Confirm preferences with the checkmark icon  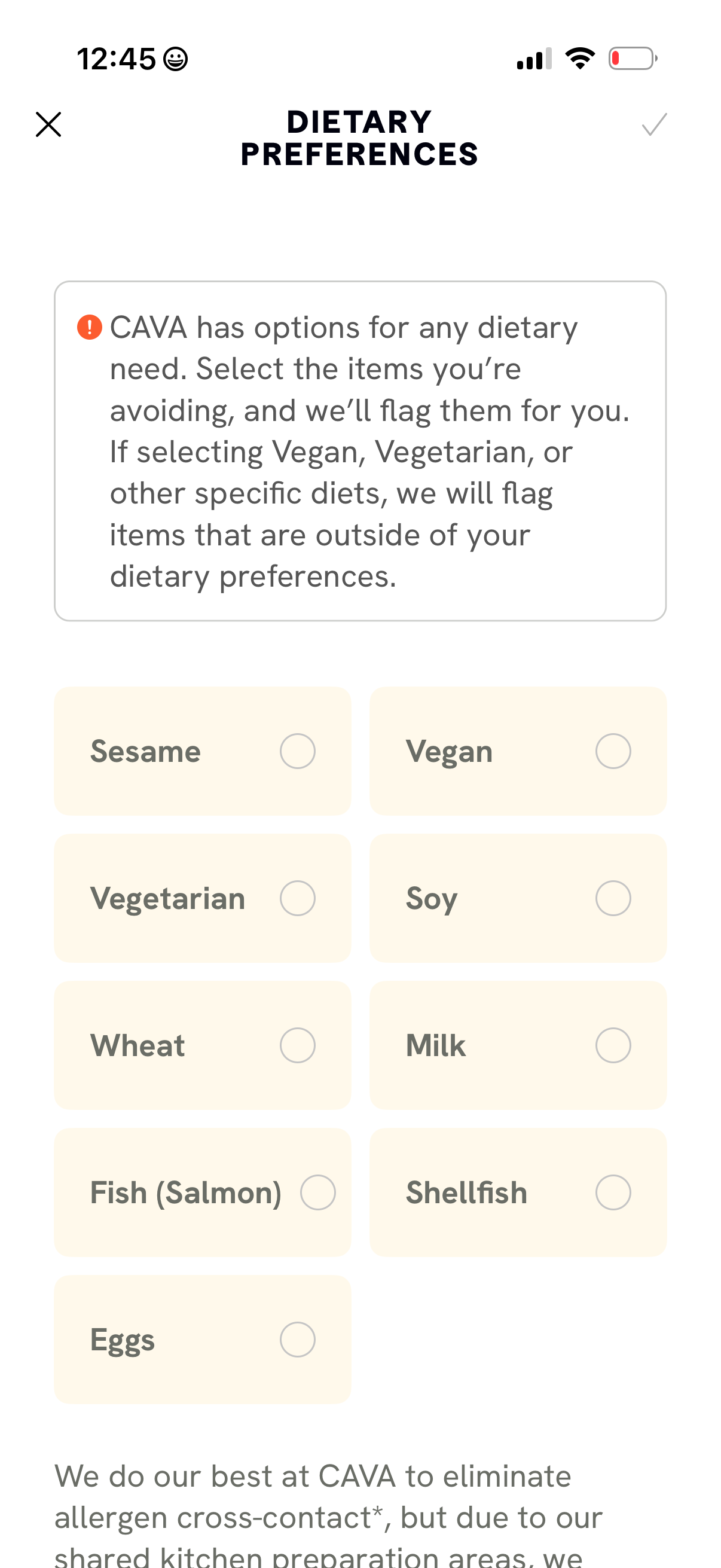click(654, 125)
